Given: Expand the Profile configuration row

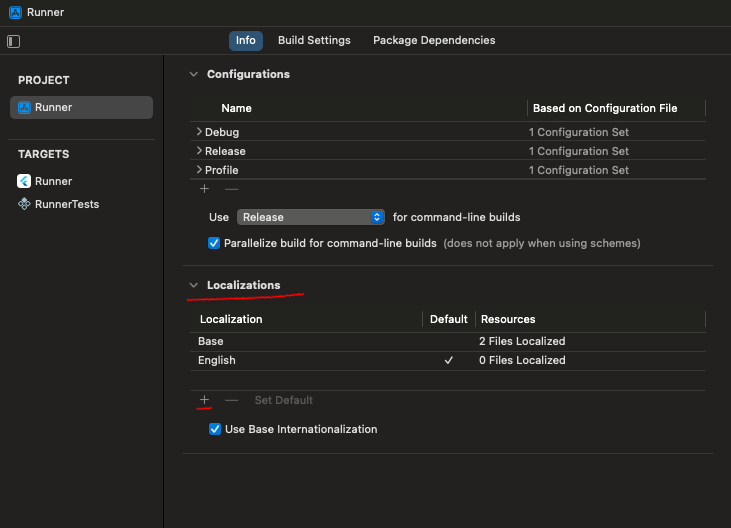Looking at the screenshot, I should 199,170.
